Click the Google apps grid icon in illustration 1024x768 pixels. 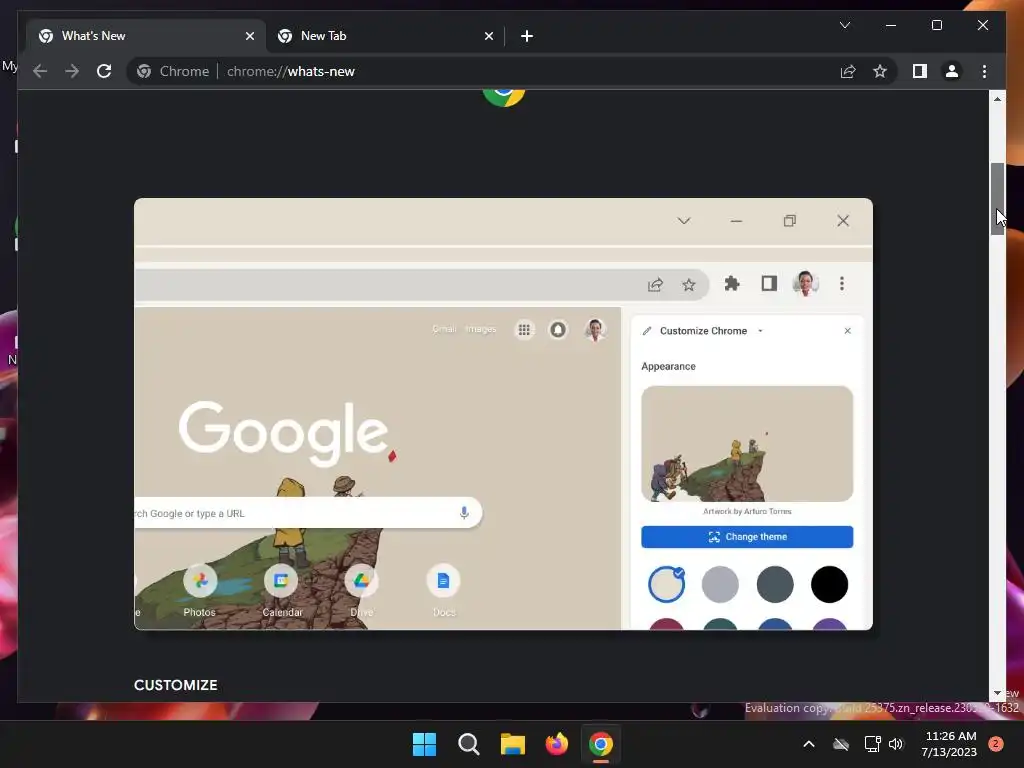(524, 330)
